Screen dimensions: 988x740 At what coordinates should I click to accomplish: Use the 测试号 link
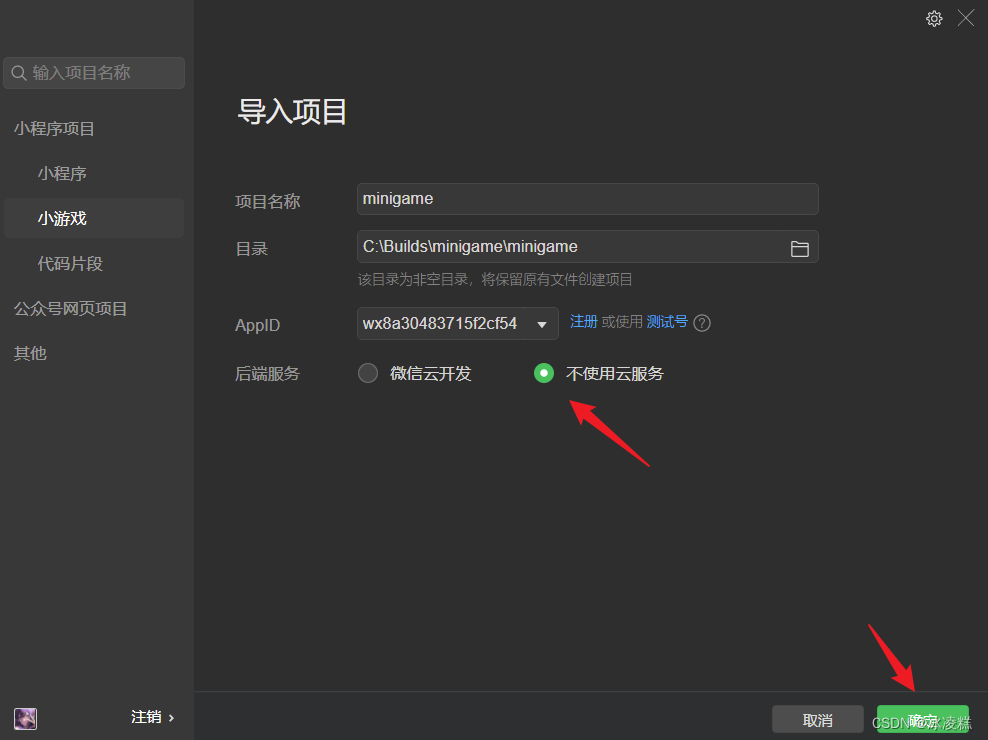pos(667,321)
